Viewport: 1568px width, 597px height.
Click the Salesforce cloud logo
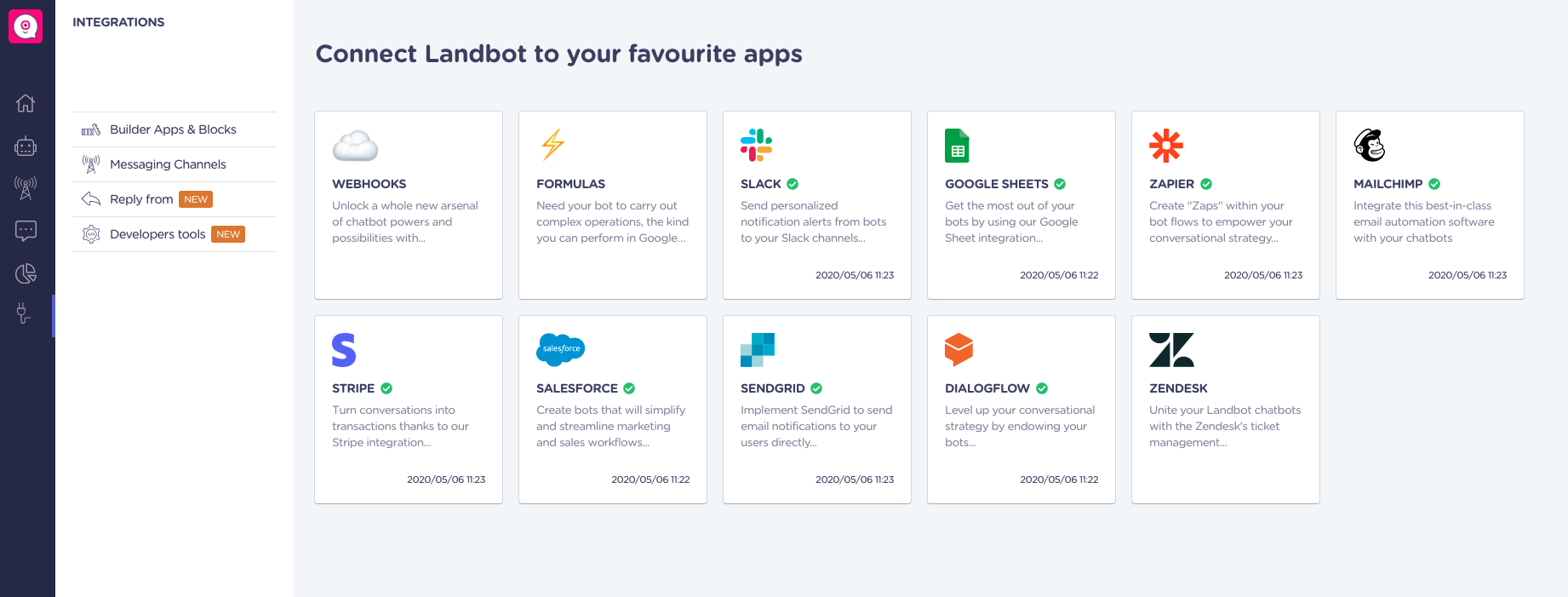point(561,349)
